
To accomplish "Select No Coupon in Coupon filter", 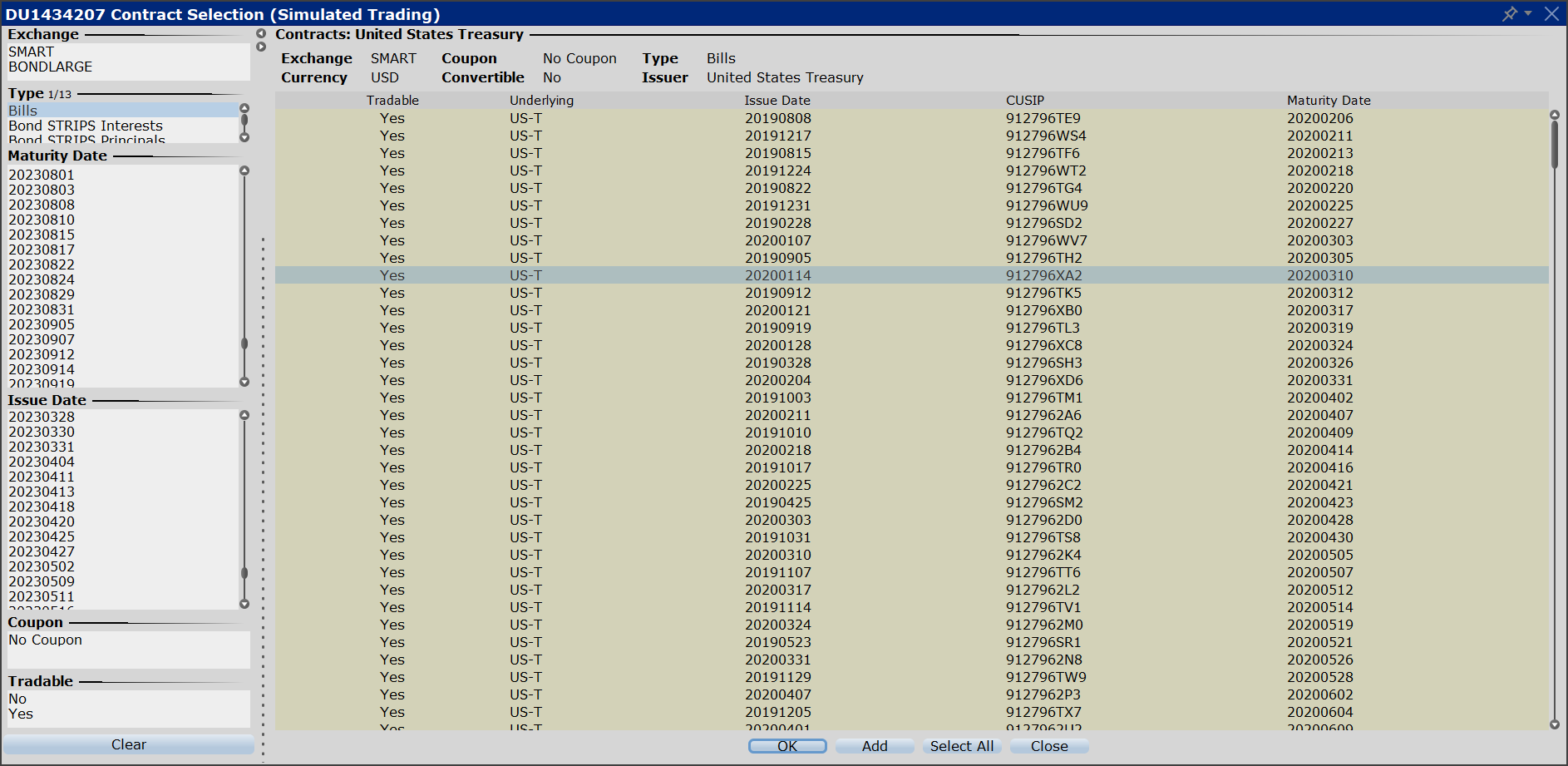I will 129,640.
